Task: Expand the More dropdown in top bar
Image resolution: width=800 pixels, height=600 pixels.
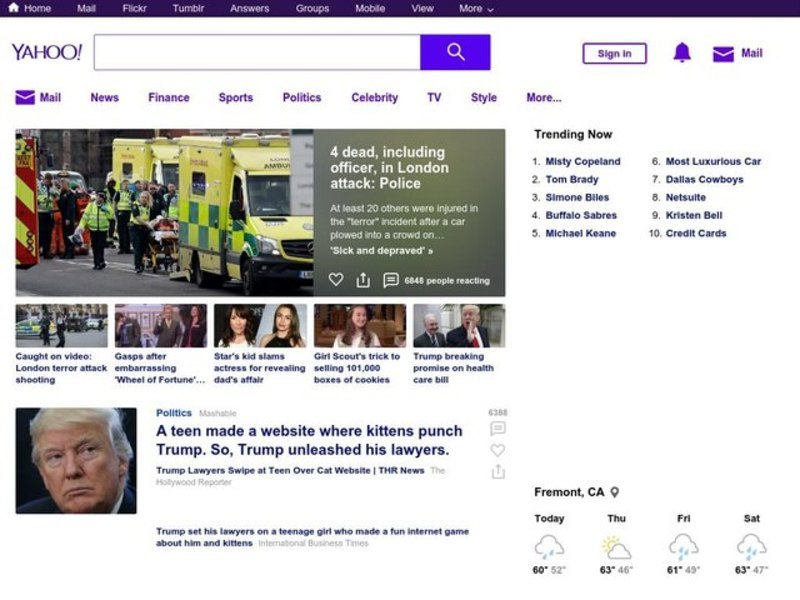Action: (x=476, y=8)
